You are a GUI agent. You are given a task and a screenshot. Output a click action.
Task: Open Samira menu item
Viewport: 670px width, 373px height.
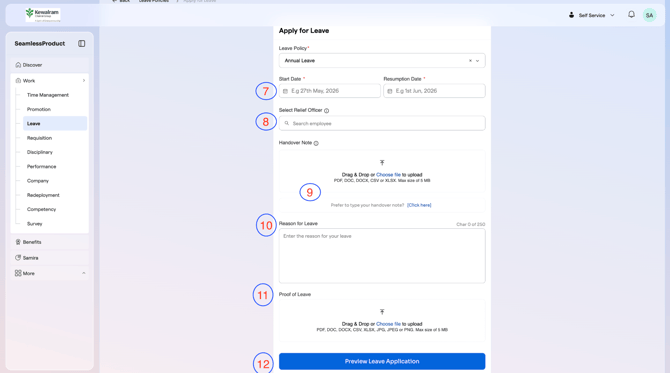(50, 258)
